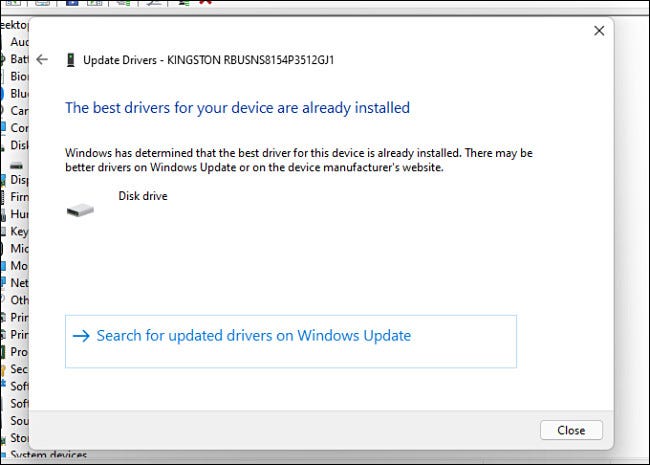
Task: Click the Close button
Action: pos(571,430)
